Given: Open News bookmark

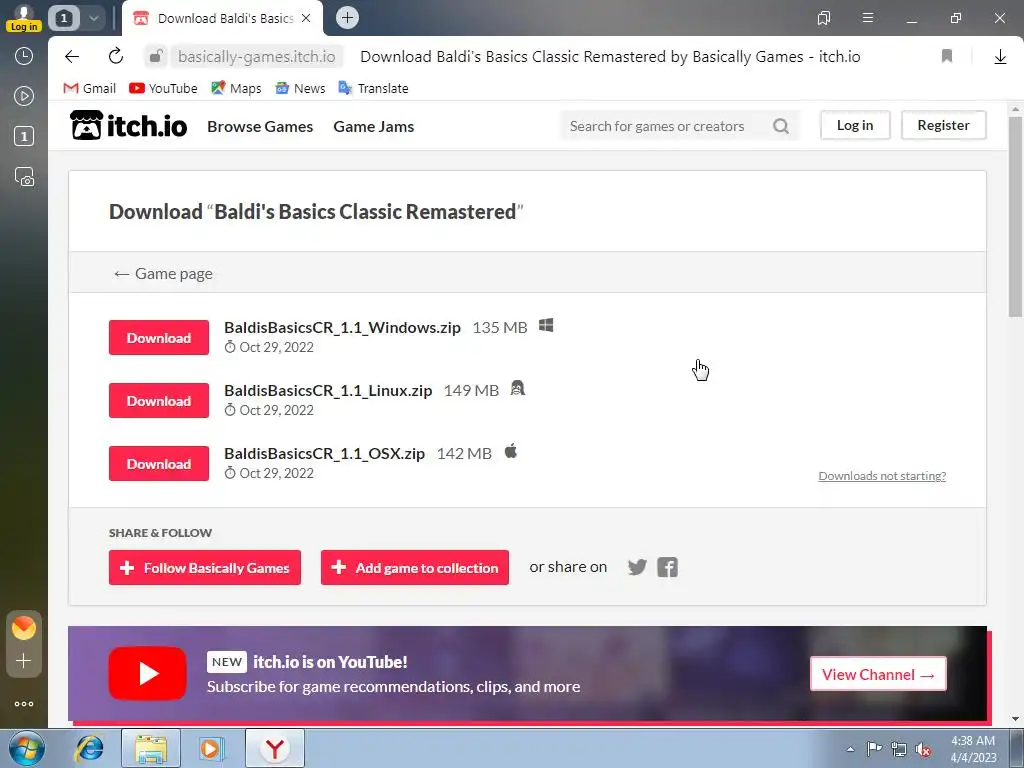Looking at the screenshot, I should [x=300, y=88].
